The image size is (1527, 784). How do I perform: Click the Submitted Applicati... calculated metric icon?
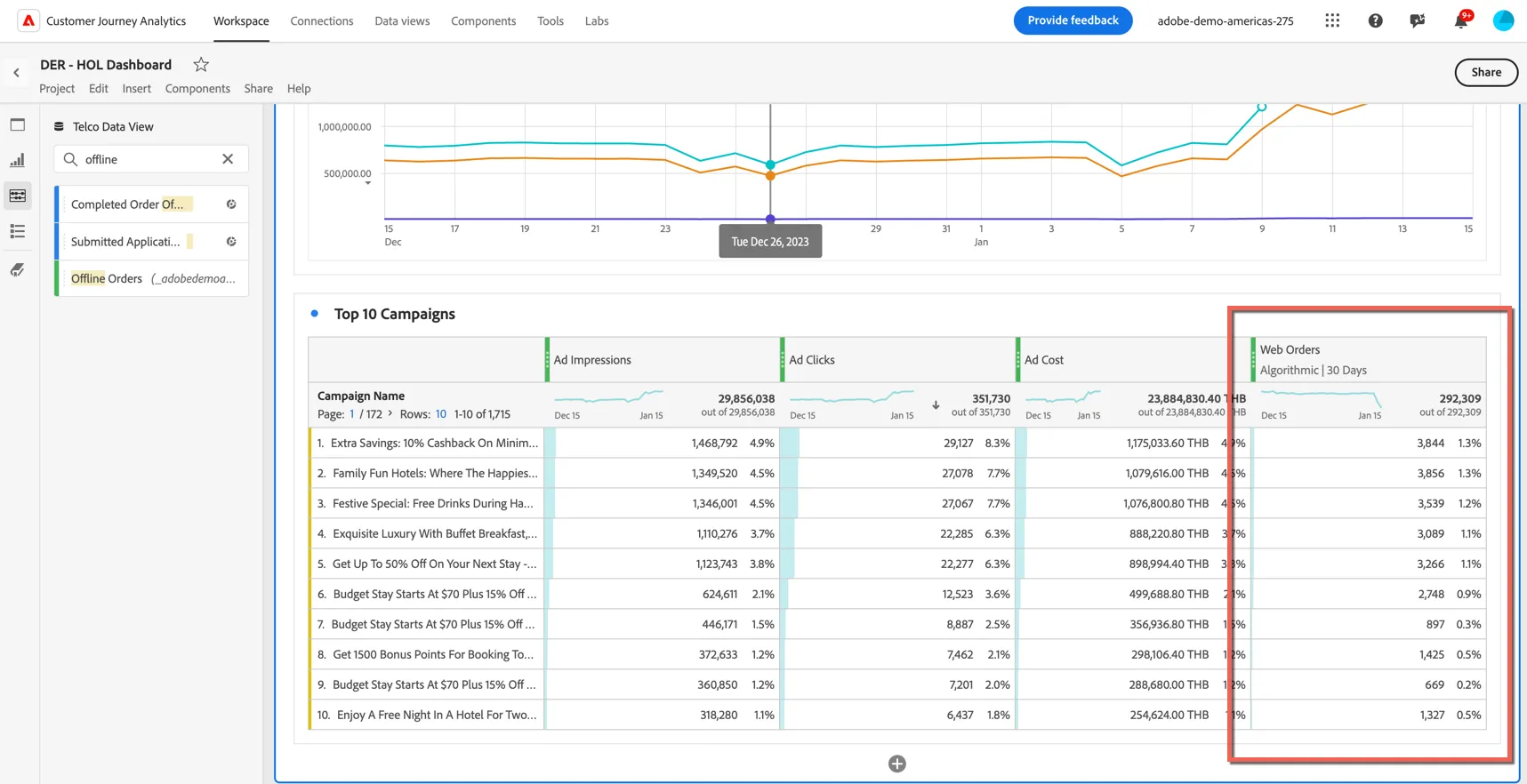click(x=231, y=242)
